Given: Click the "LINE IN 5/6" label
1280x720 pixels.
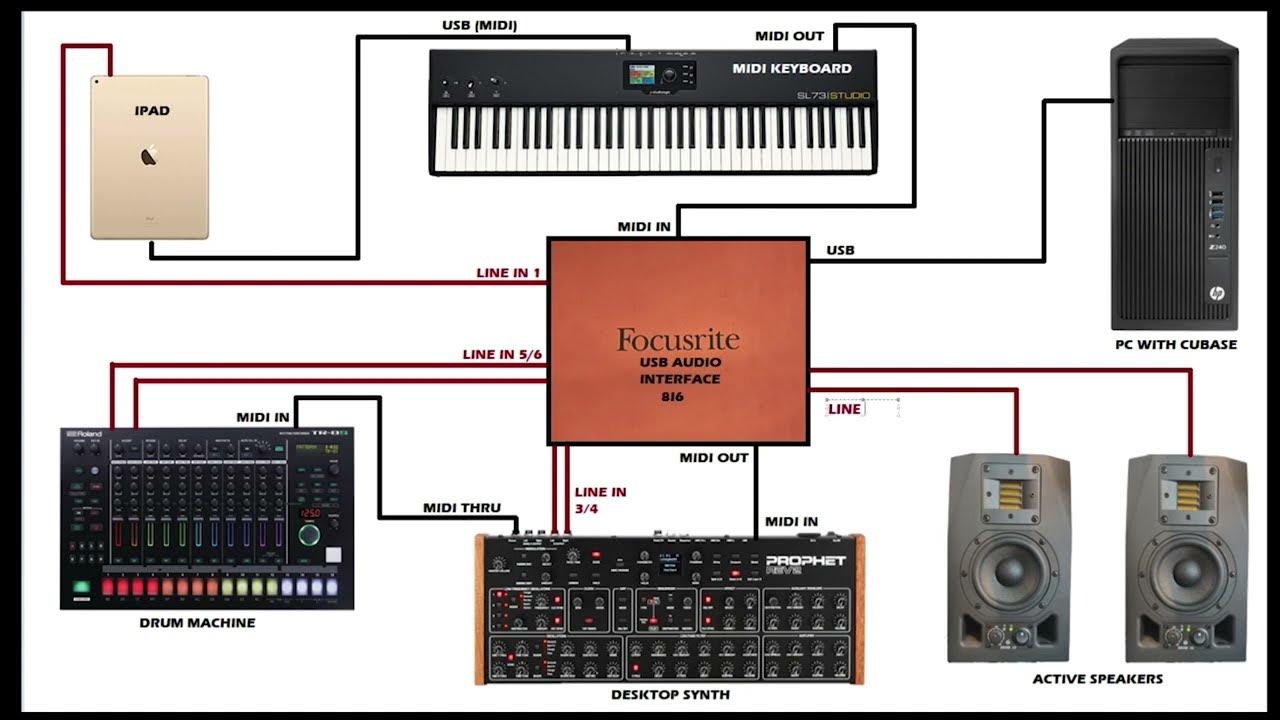Looking at the screenshot, I should (x=502, y=354).
